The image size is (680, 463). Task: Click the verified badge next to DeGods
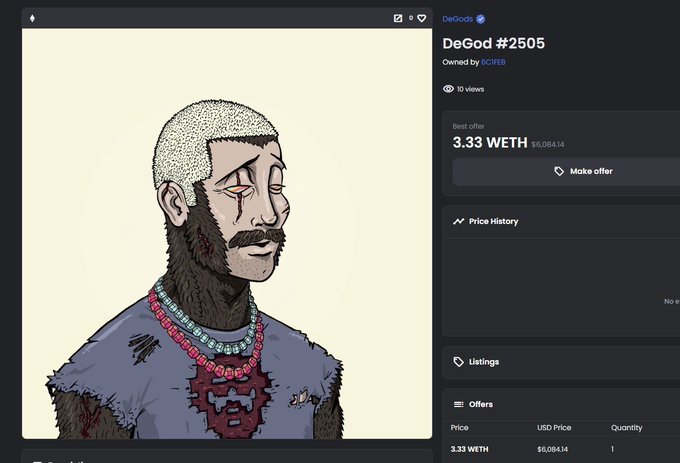point(481,19)
